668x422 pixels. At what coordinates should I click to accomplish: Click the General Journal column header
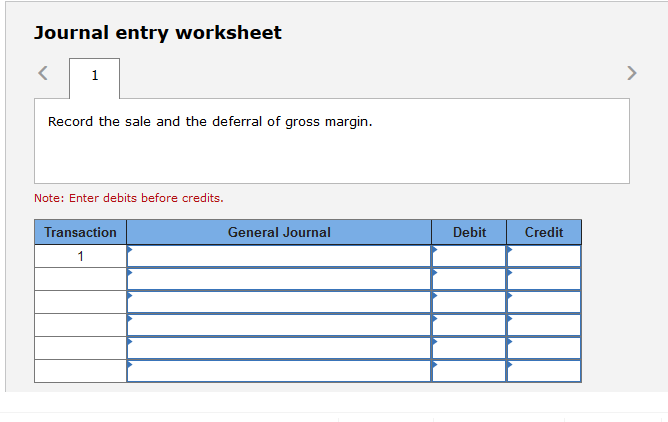[x=279, y=232]
